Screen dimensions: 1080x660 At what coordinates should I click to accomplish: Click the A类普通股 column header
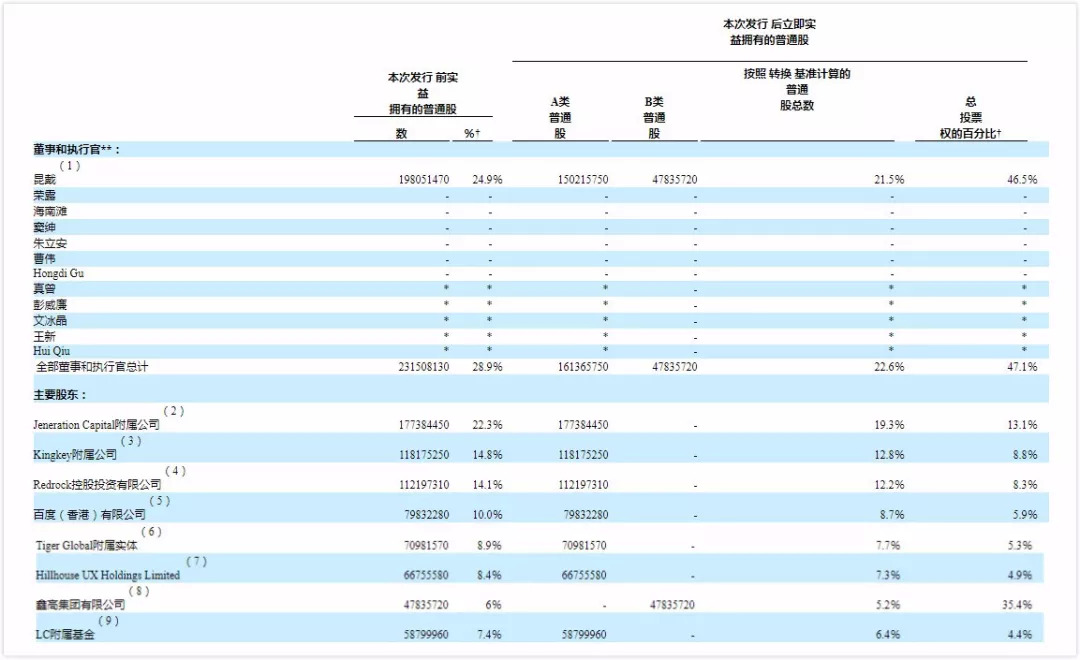(559, 118)
